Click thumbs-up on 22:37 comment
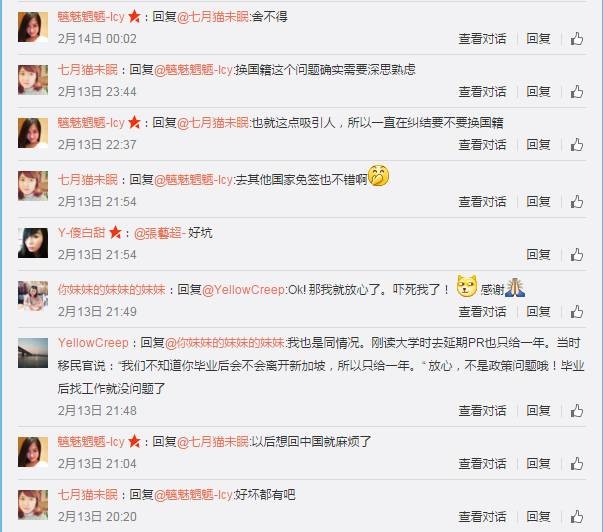Viewport: 603px width, 532px height. pos(576,145)
